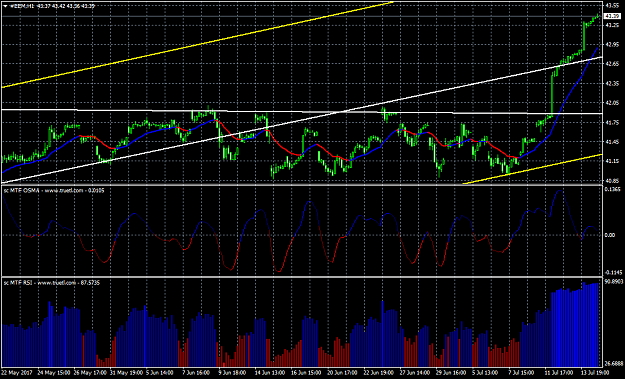
Task: Select the 5 Jun 14:00 time label
Action: [x=159, y=373]
